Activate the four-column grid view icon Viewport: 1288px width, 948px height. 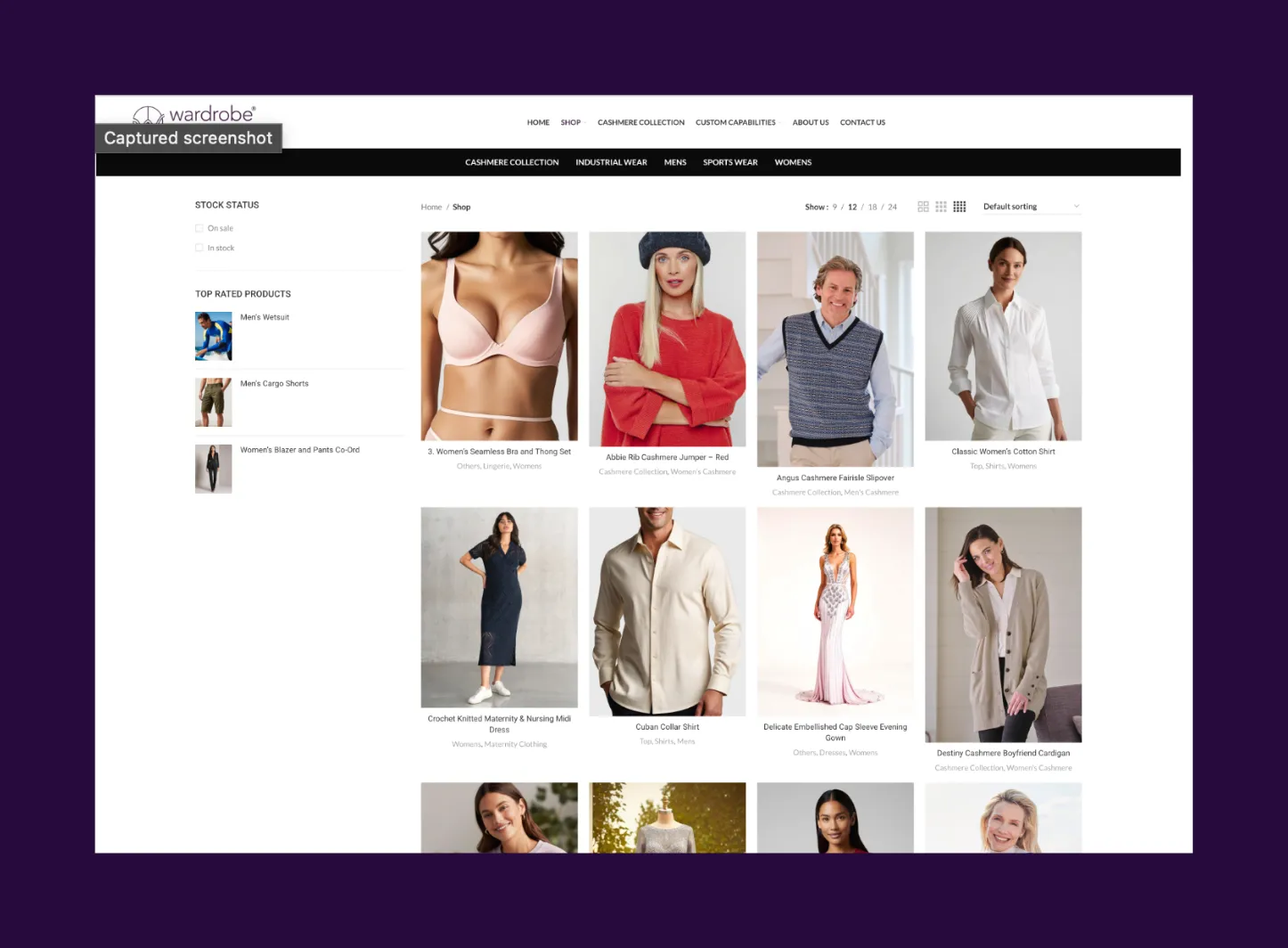pyautogui.click(x=959, y=206)
